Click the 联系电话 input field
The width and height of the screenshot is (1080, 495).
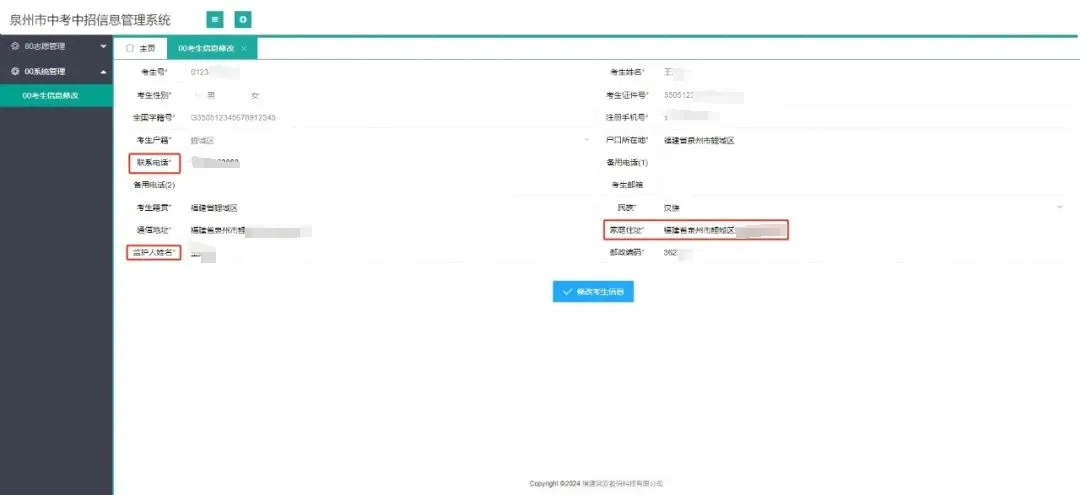(389, 163)
